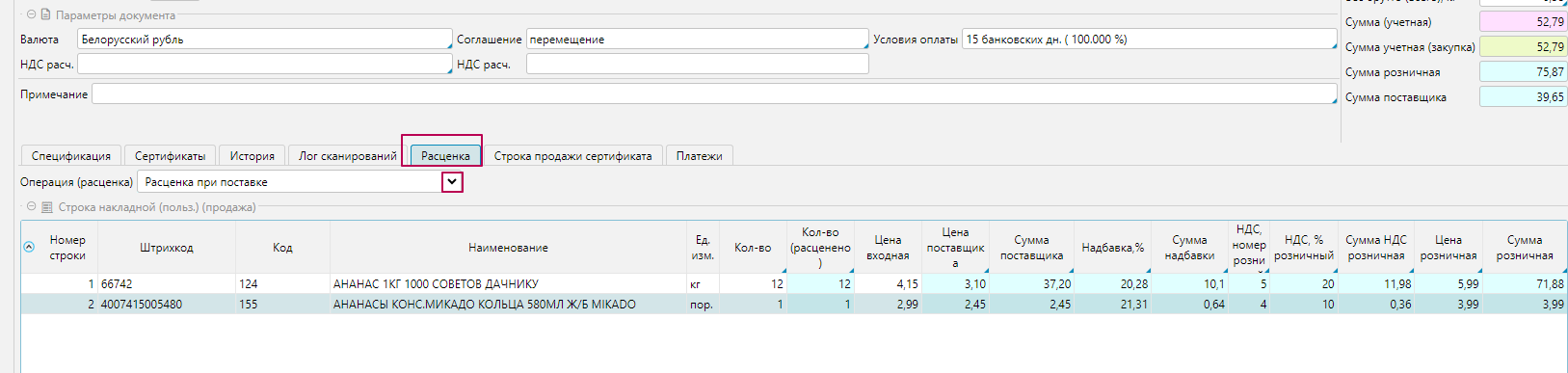Click Сумма поставщика cell 37,20
The image size is (1568, 373).
point(1031,283)
